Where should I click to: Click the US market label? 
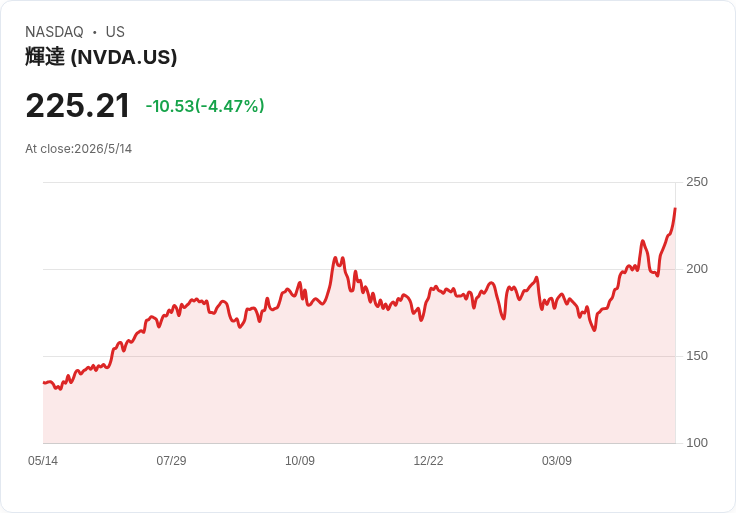tap(115, 32)
